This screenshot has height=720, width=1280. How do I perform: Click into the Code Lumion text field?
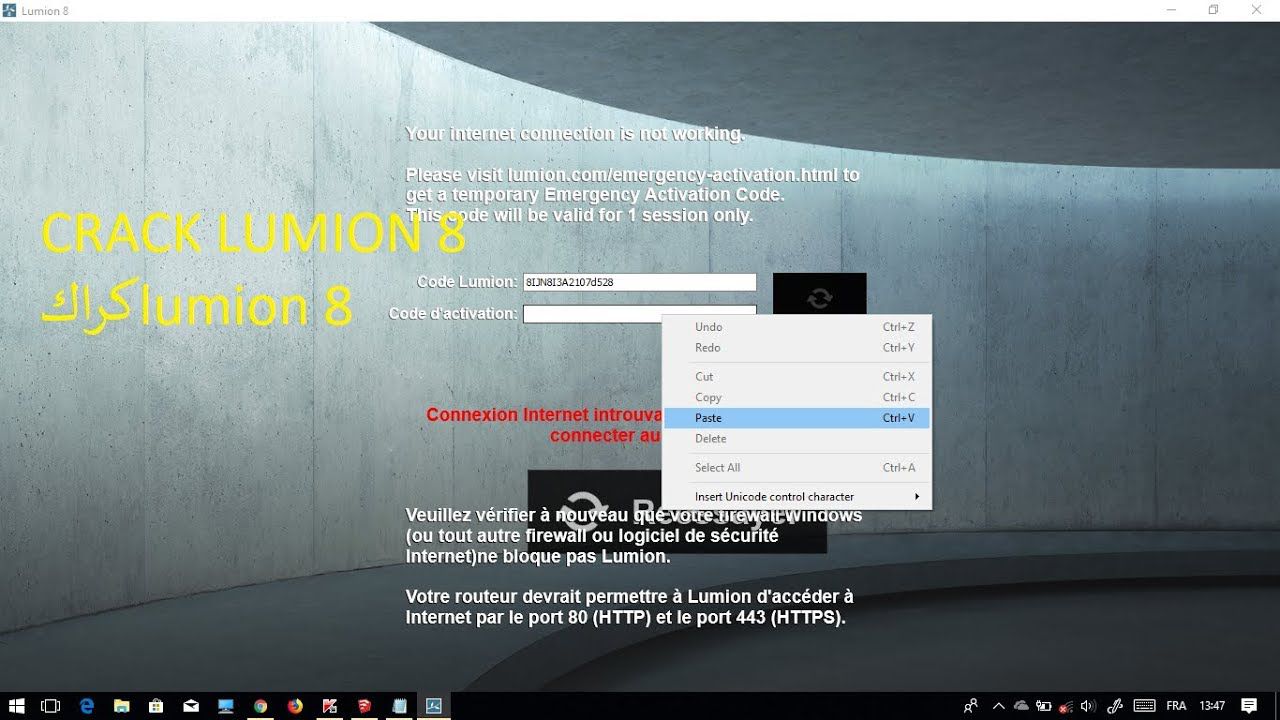639,283
